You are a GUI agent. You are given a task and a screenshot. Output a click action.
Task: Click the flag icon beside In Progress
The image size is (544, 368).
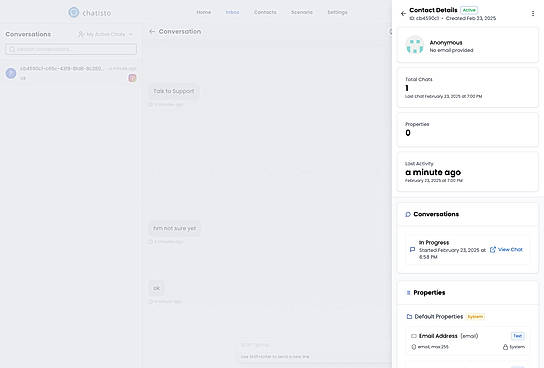point(412,249)
